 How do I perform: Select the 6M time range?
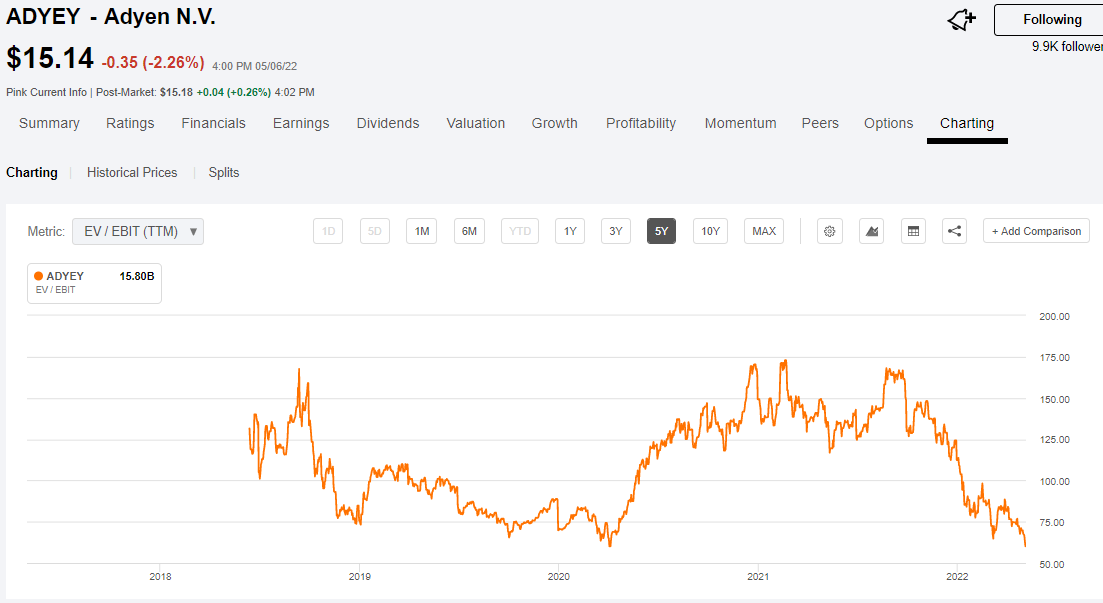(x=469, y=231)
